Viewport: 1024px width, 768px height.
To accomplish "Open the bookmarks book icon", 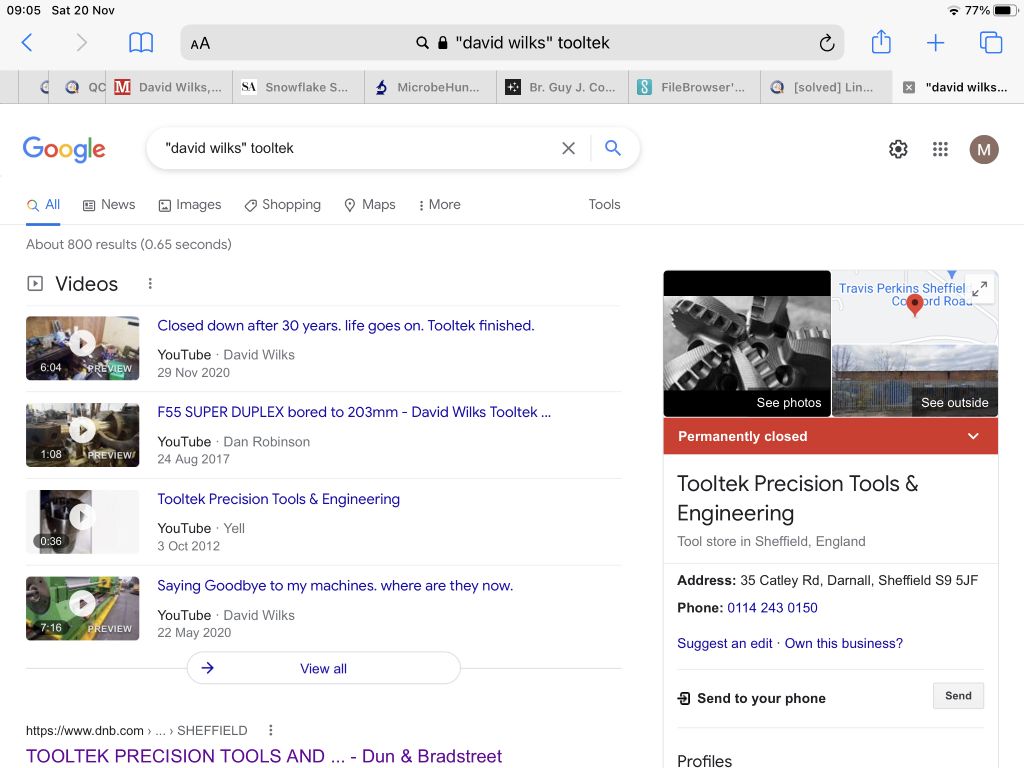I will point(141,42).
